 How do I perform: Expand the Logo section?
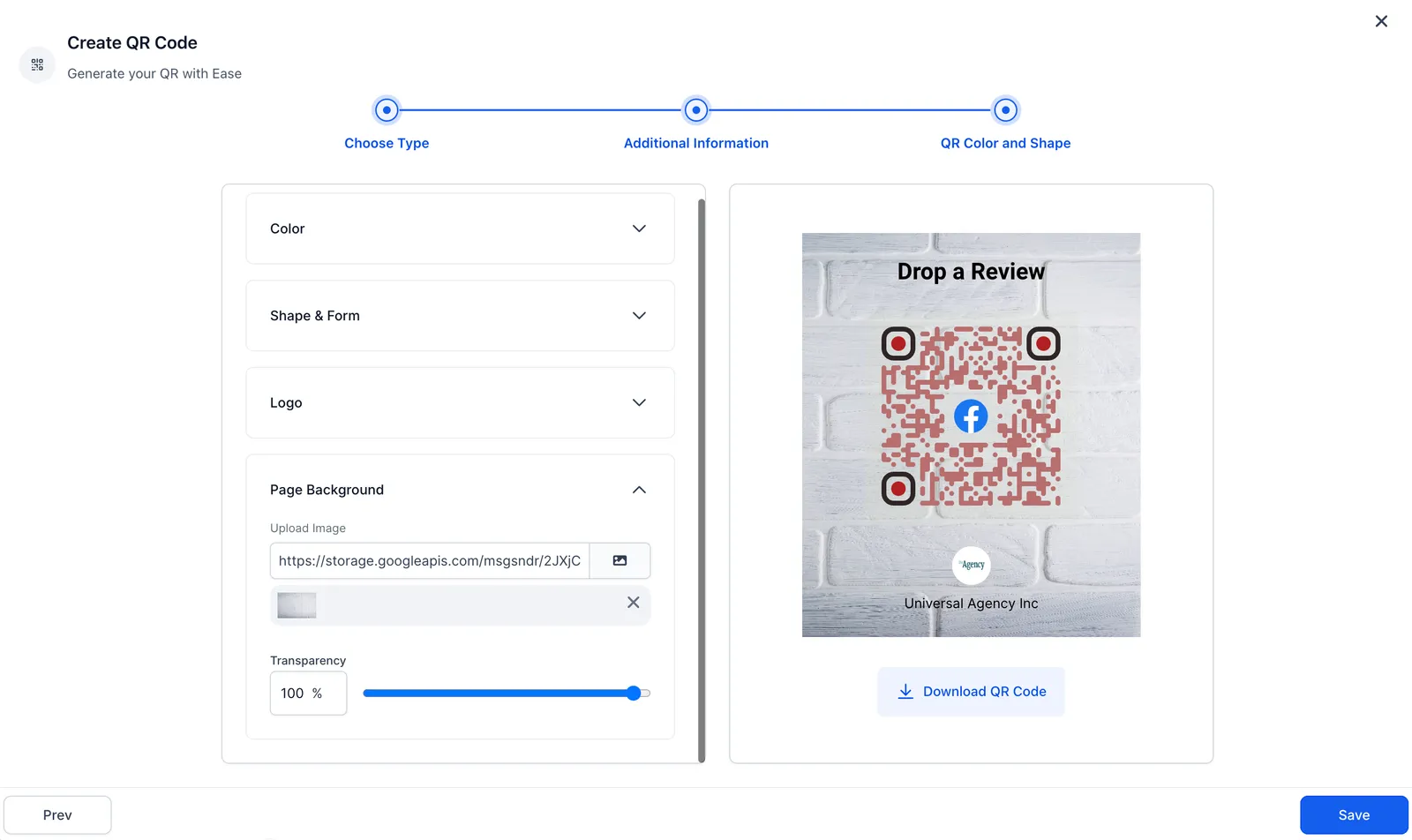(x=460, y=402)
